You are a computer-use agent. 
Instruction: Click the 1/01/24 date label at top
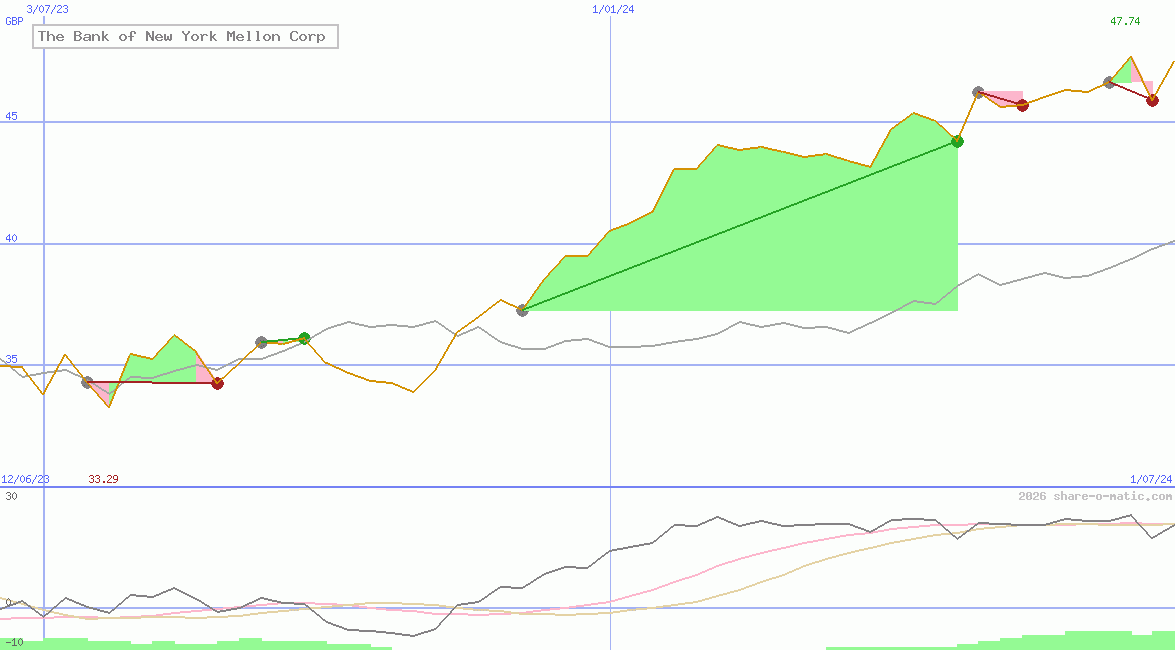[613, 9]
